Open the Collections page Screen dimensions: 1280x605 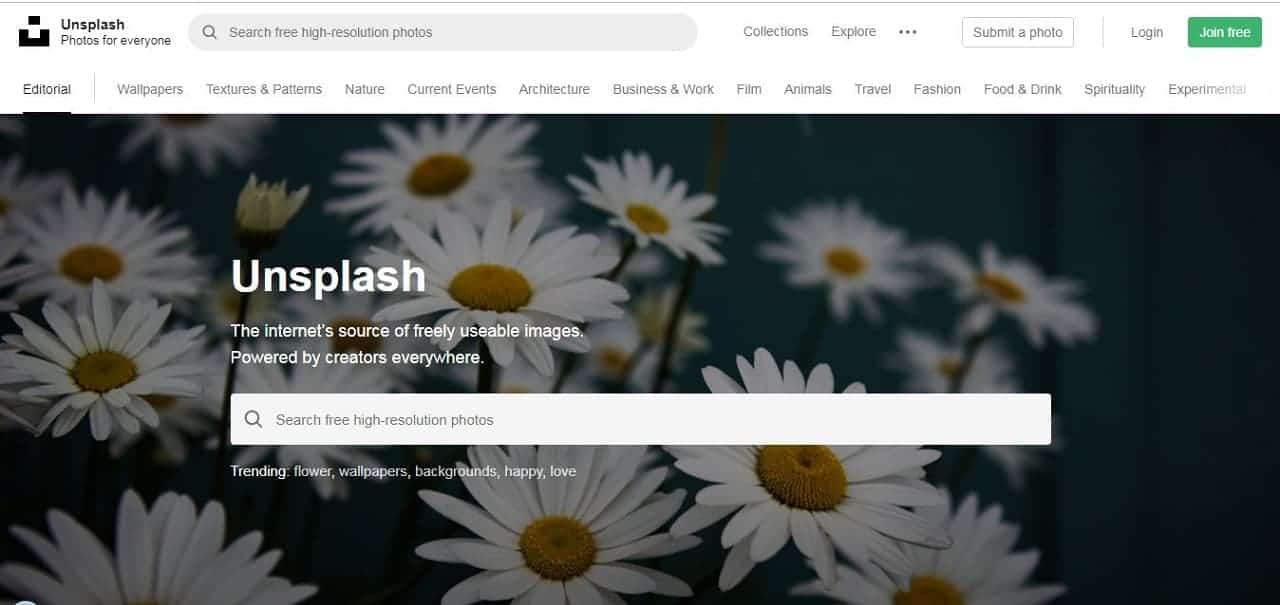click(x=775, y=32)
